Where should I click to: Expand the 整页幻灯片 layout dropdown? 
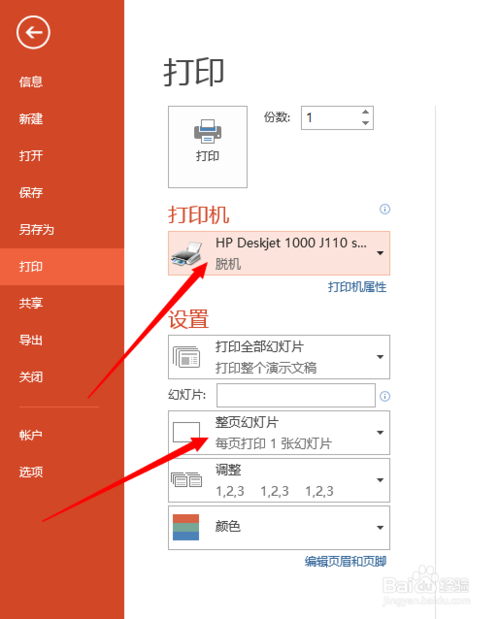coord(279,433)
